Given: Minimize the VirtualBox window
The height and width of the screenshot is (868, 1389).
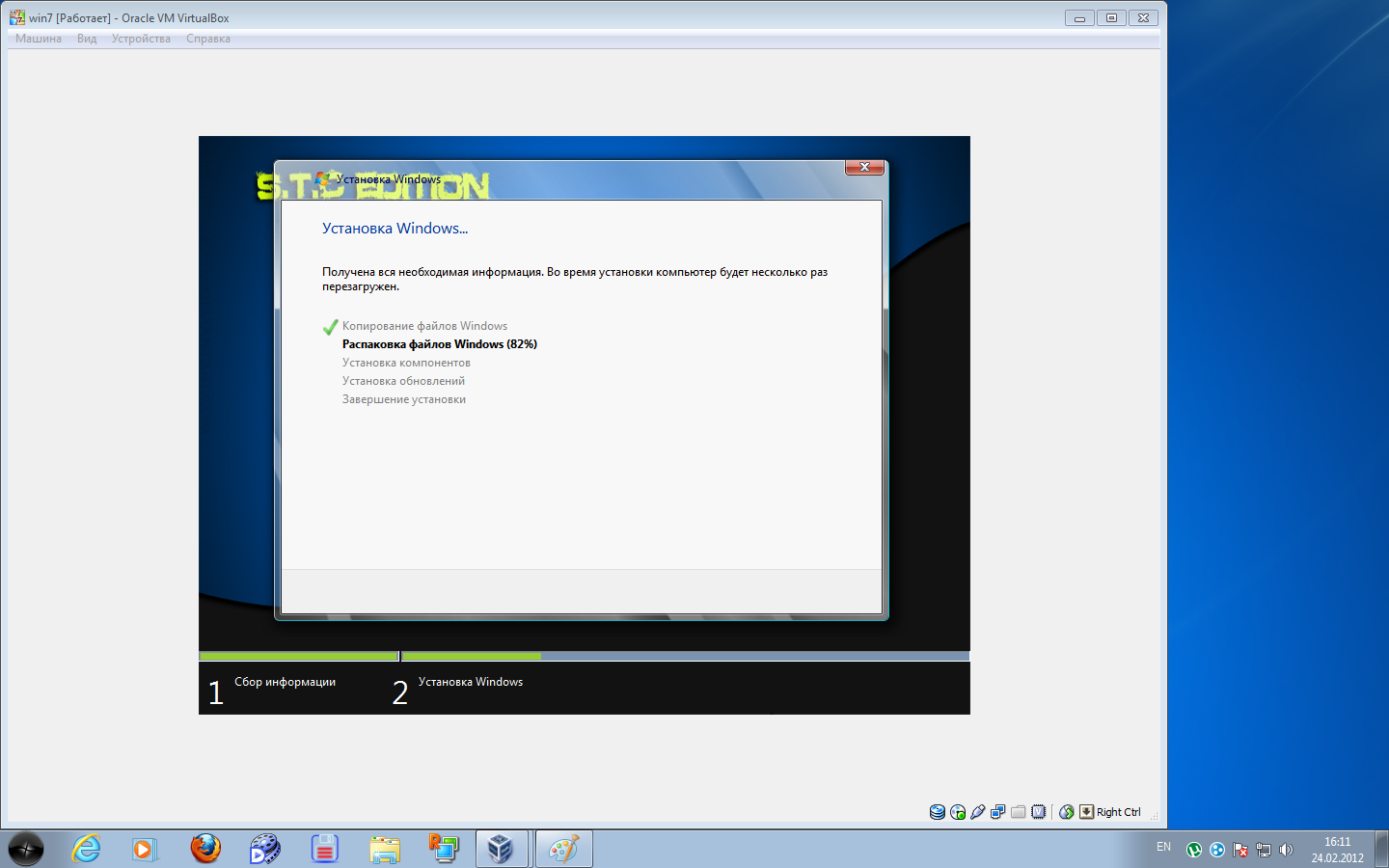Looking at the screenshot, I should click(1079, 17).
